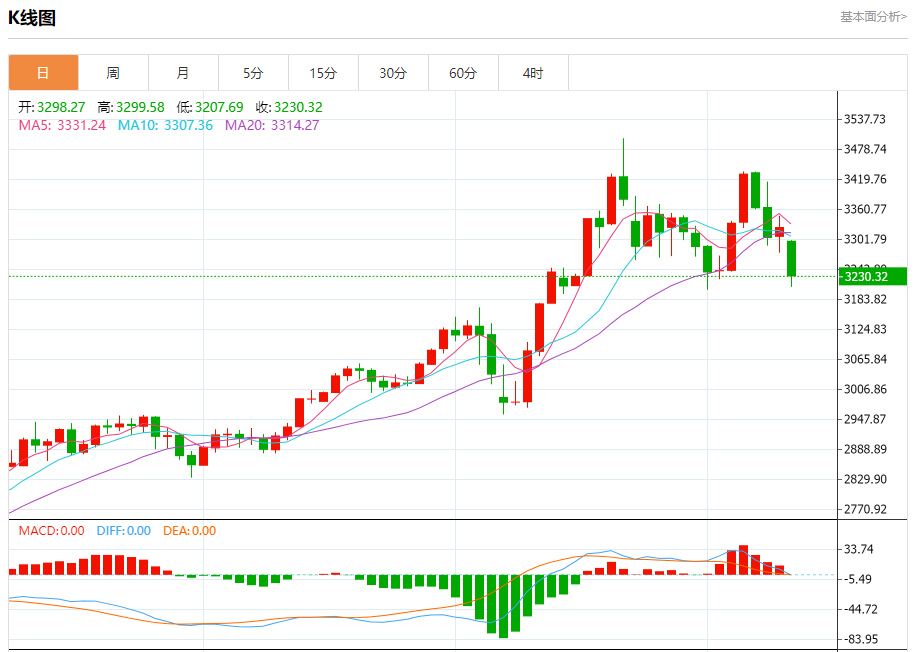Click the MA5 indicator label

[63, 125]
